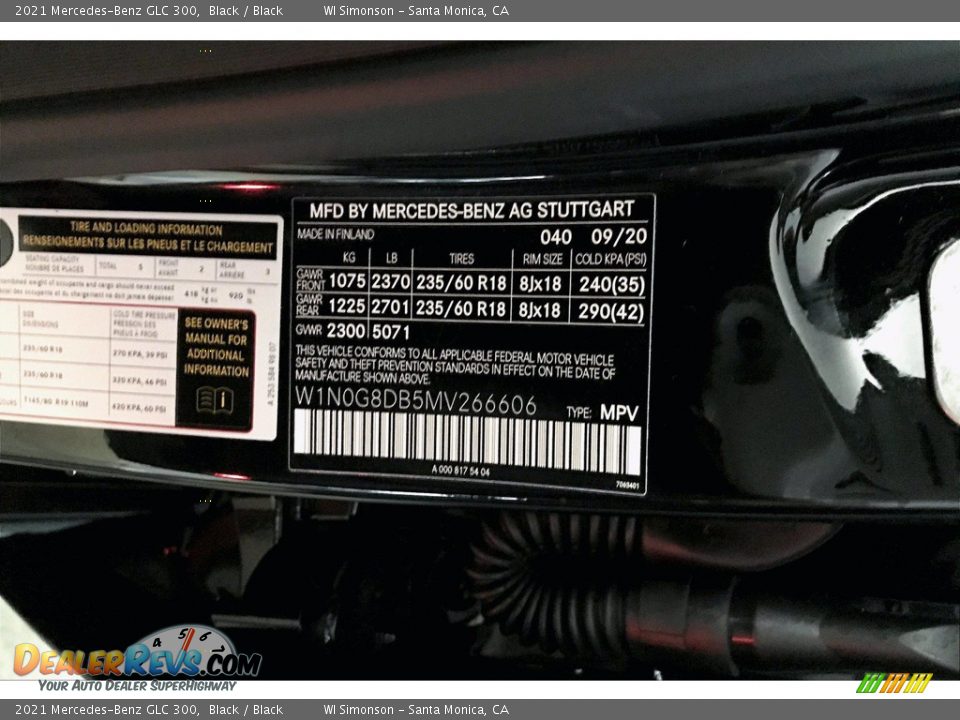Click top caption WI Simonson – Santa Monica, CA
Screen dimensions: 960x720
(x=416, y=10)
